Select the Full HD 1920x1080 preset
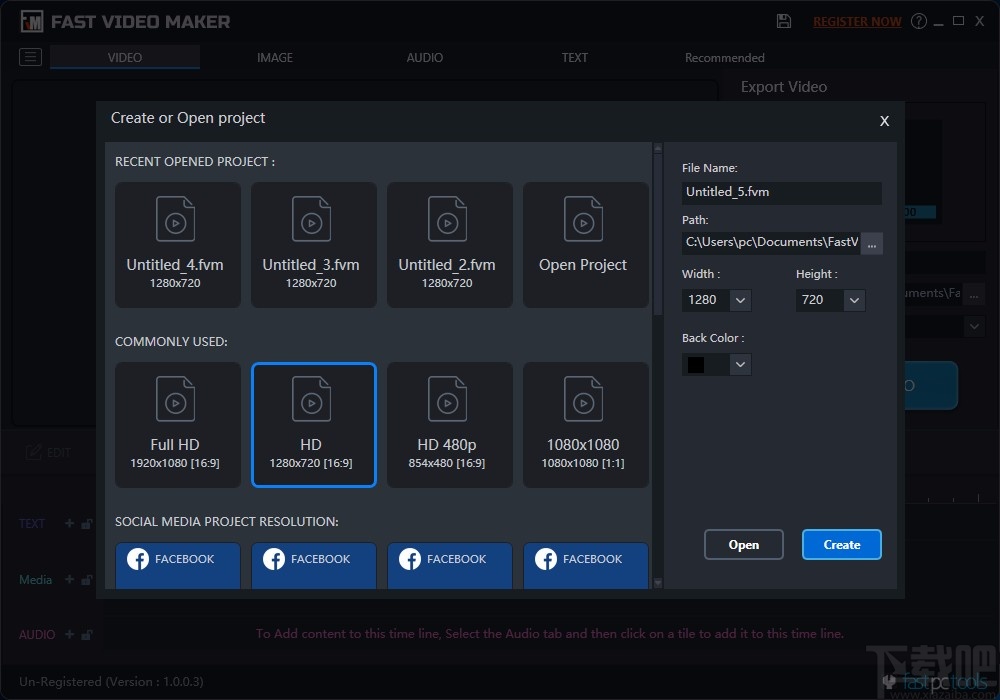 click(x=178, y=425)
